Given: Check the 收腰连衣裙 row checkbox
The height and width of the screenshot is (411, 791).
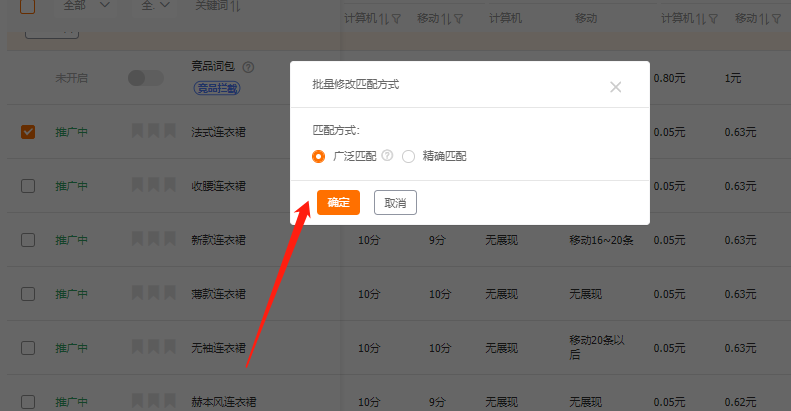Looking at the screenshot, I should click(28, 186).
